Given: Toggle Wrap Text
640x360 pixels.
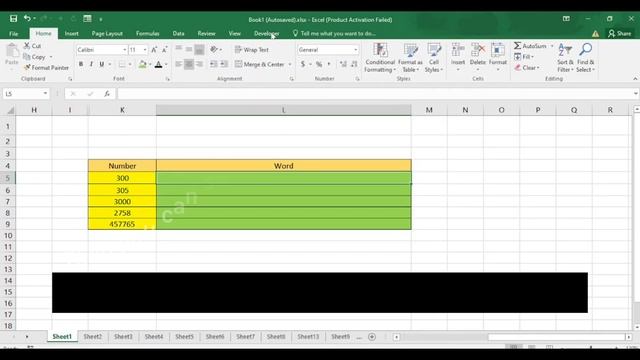Looking at the screenshot, I should pos(252,50).
